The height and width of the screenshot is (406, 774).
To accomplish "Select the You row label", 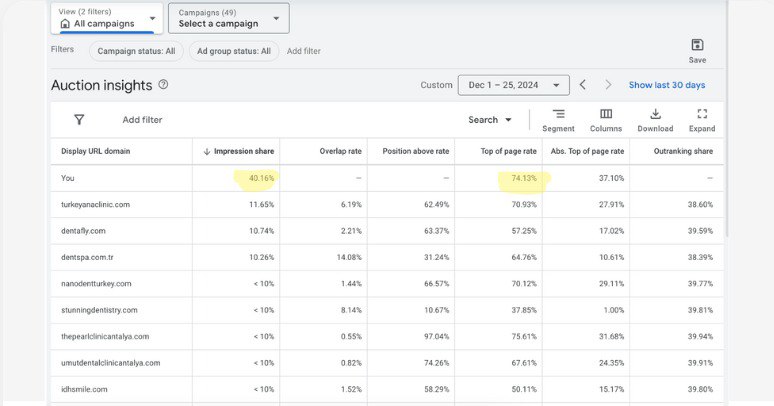I will point(68,178).
